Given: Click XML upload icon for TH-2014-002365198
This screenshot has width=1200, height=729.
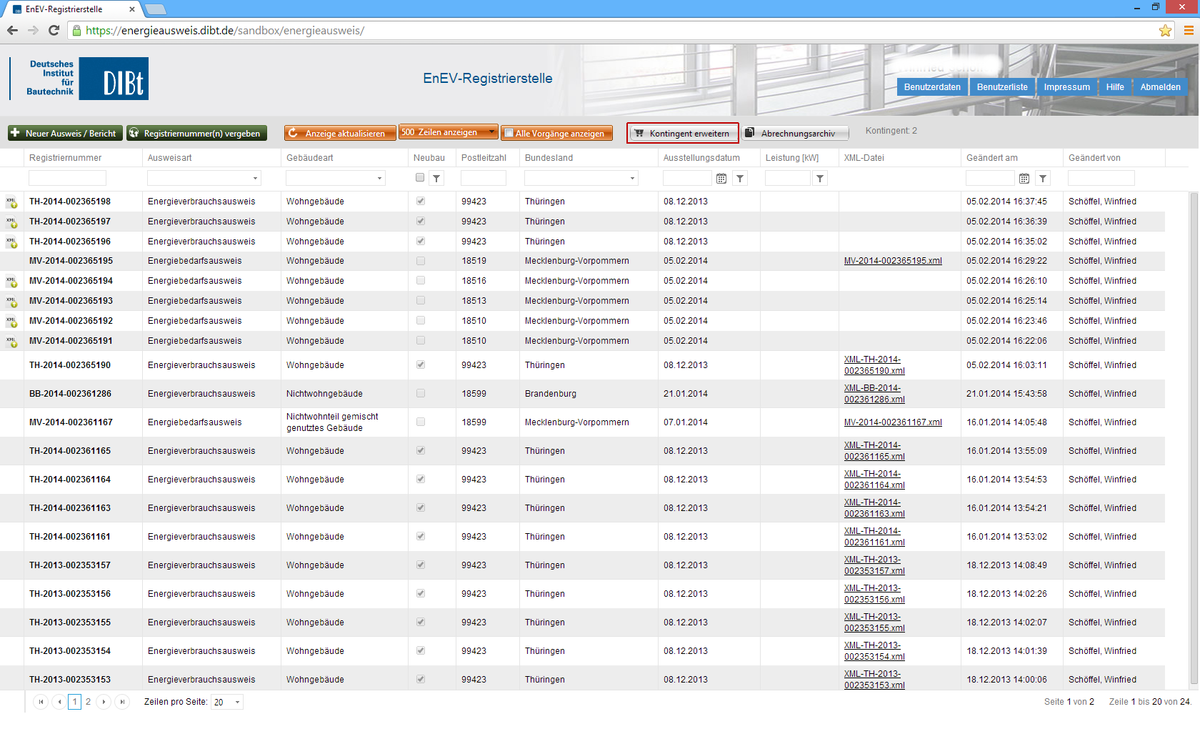Looking at the screenshot, I should (11, 202).
